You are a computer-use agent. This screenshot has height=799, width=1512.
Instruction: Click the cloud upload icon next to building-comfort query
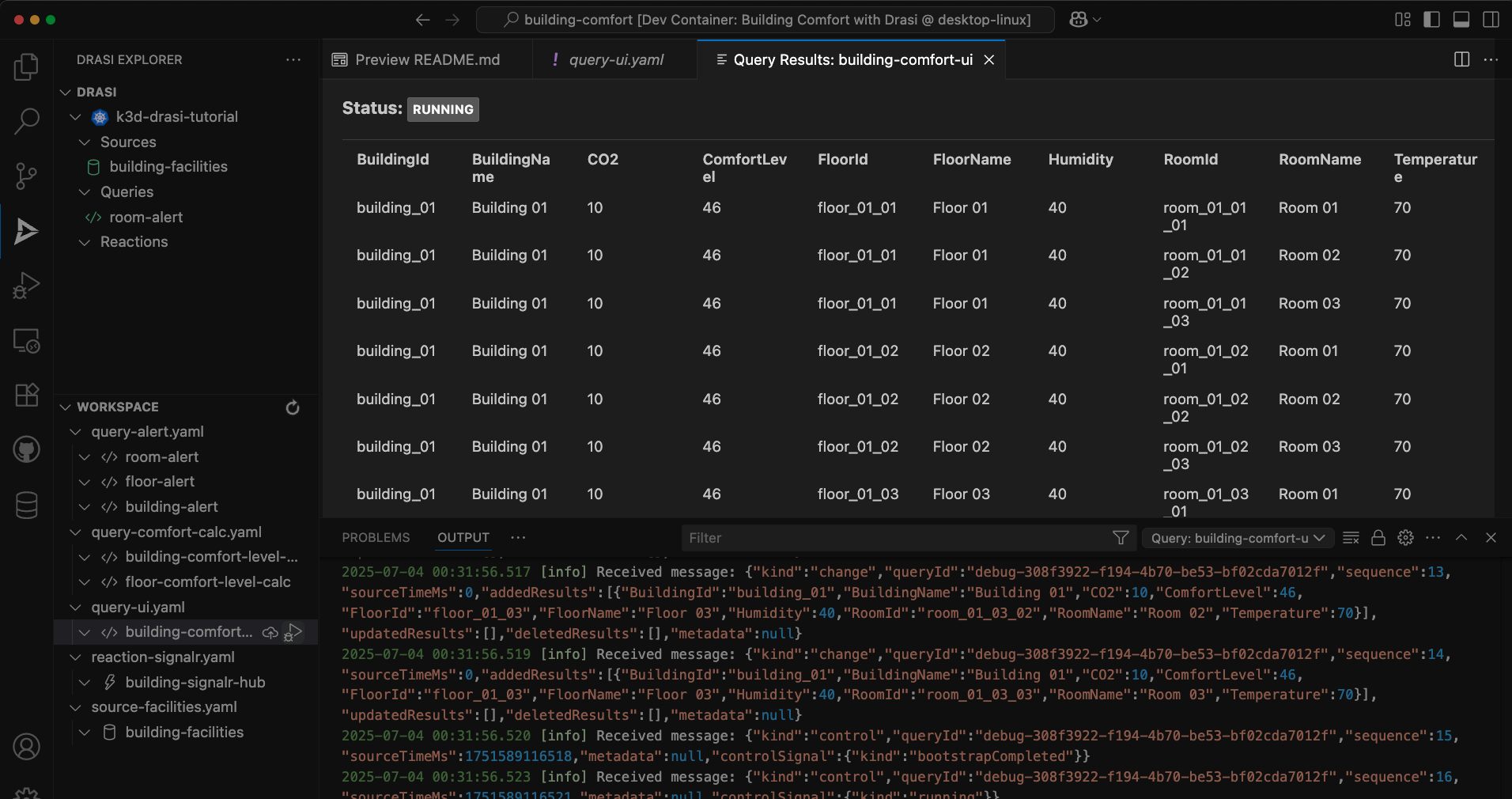click(x=270, y=632)
